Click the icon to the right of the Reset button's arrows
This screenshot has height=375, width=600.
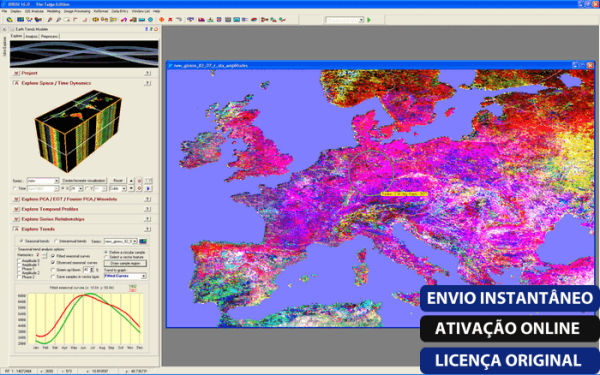click(148, 181)
